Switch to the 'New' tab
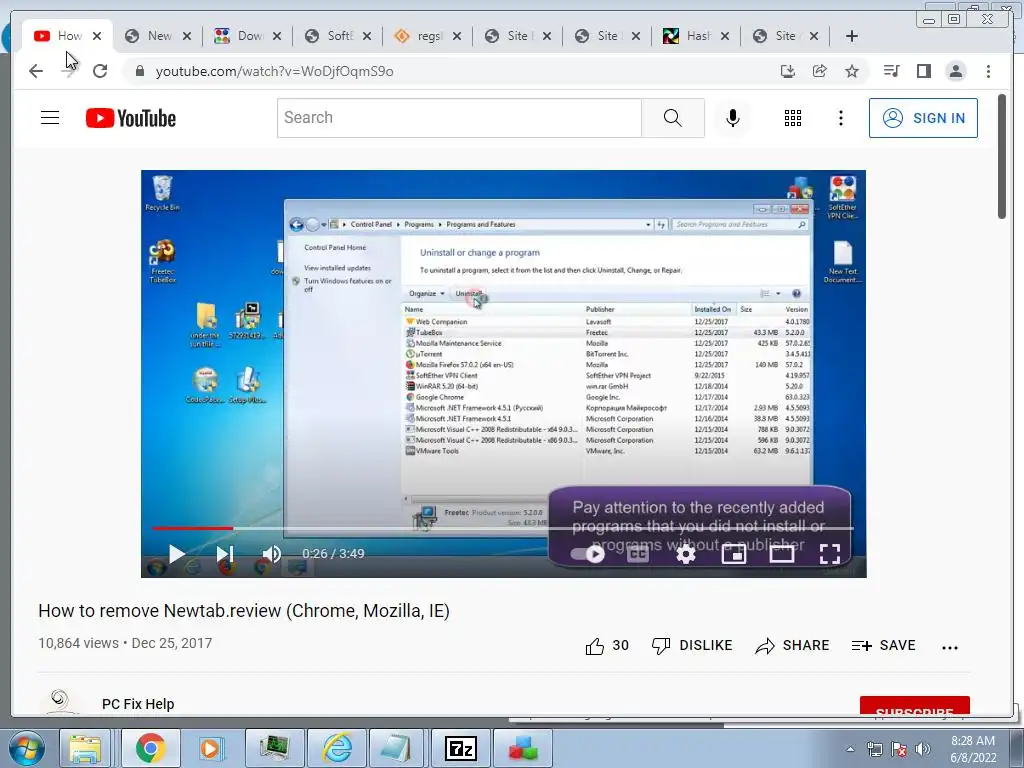This screenshot has width=1024, height=768. 159,36
